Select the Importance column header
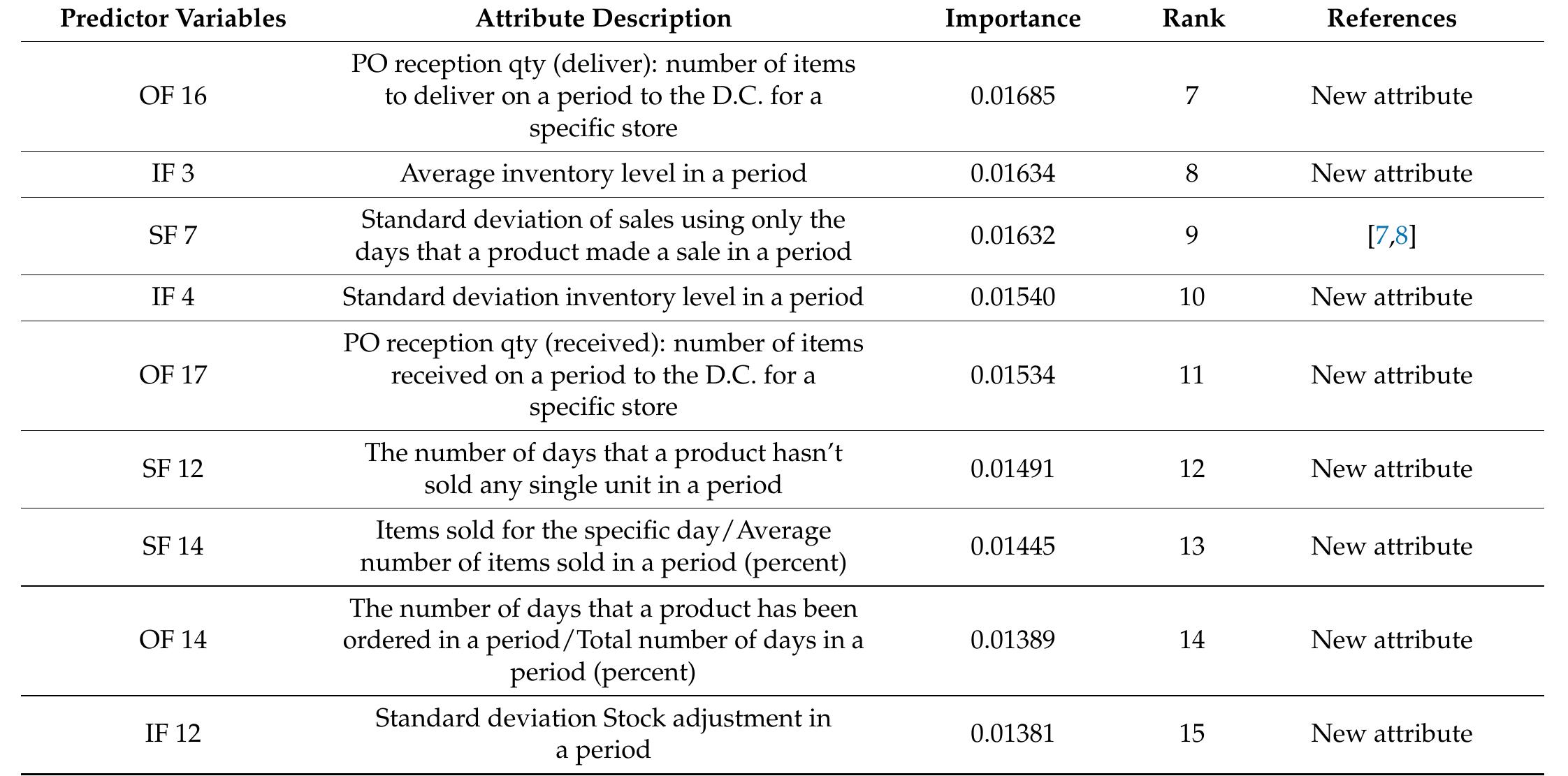Screen dimensions: 1568x776 (x=1012, y=18)
